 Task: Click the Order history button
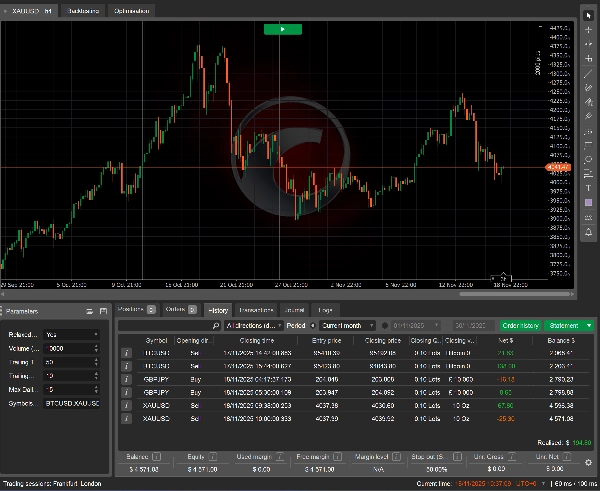[x=521, y=326]
